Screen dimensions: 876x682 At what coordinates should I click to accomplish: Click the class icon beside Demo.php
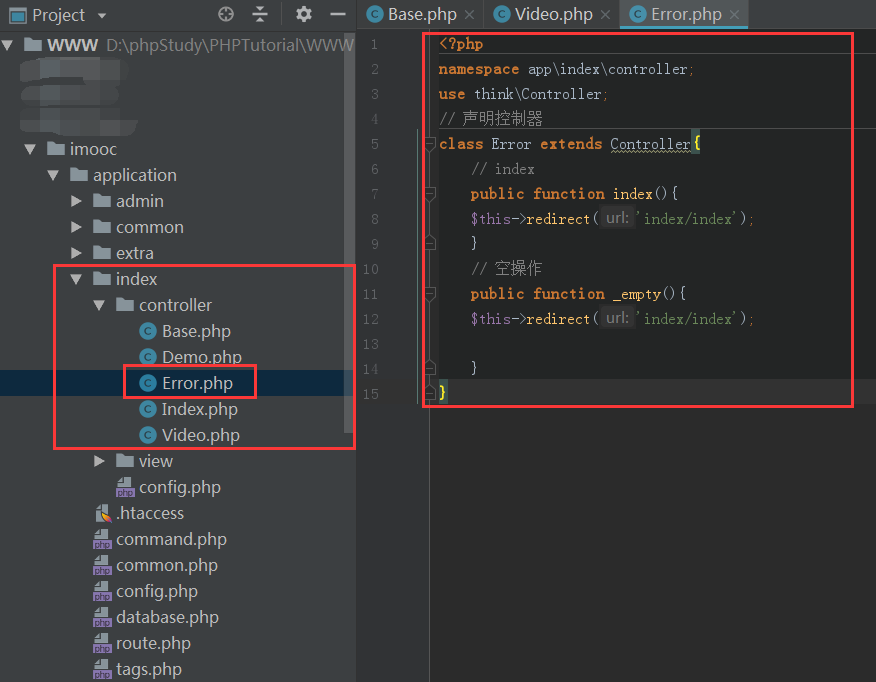147,357
